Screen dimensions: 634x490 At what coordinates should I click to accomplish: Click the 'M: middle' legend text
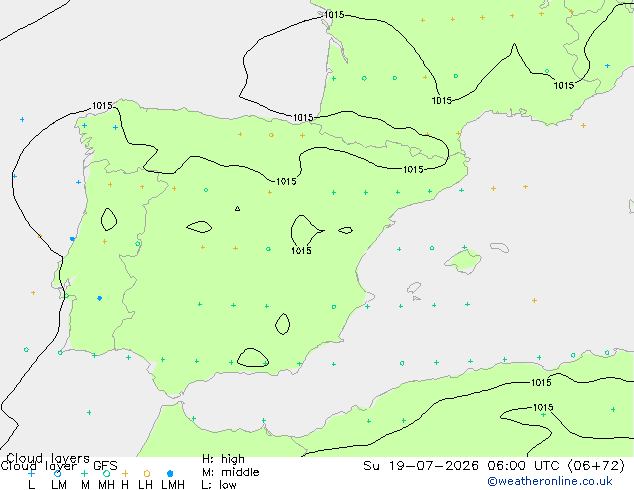pyautogui.click(x=230, y=472)
